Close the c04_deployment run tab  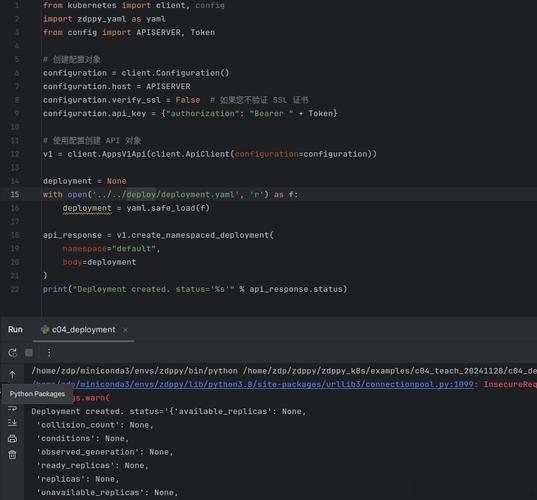coord(125,330)
